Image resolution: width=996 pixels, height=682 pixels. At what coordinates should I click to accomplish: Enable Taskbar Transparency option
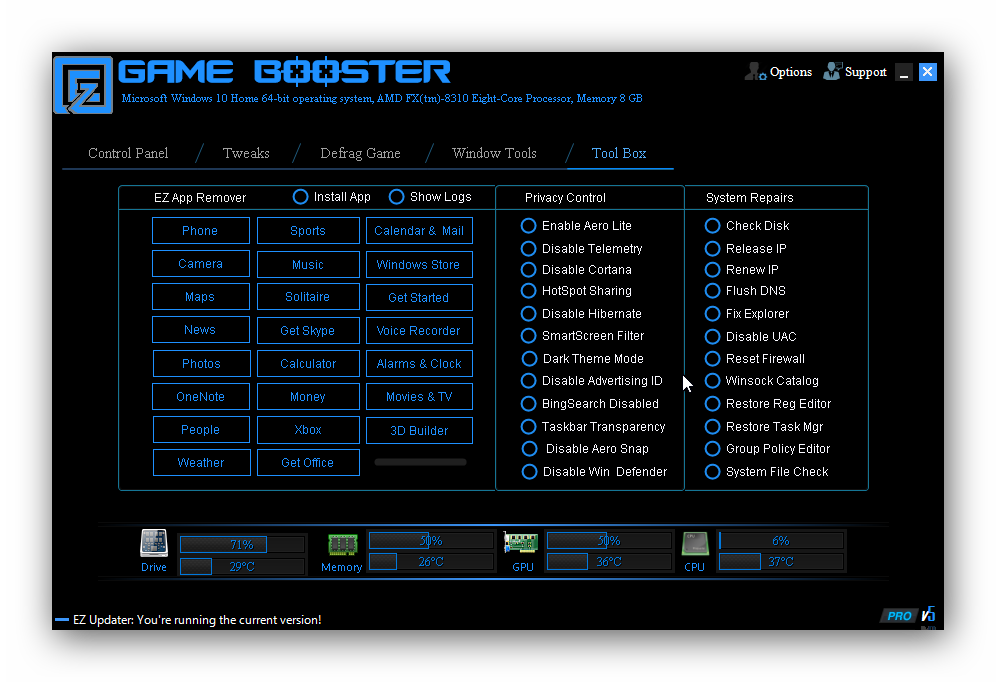(x=528, y=427)
